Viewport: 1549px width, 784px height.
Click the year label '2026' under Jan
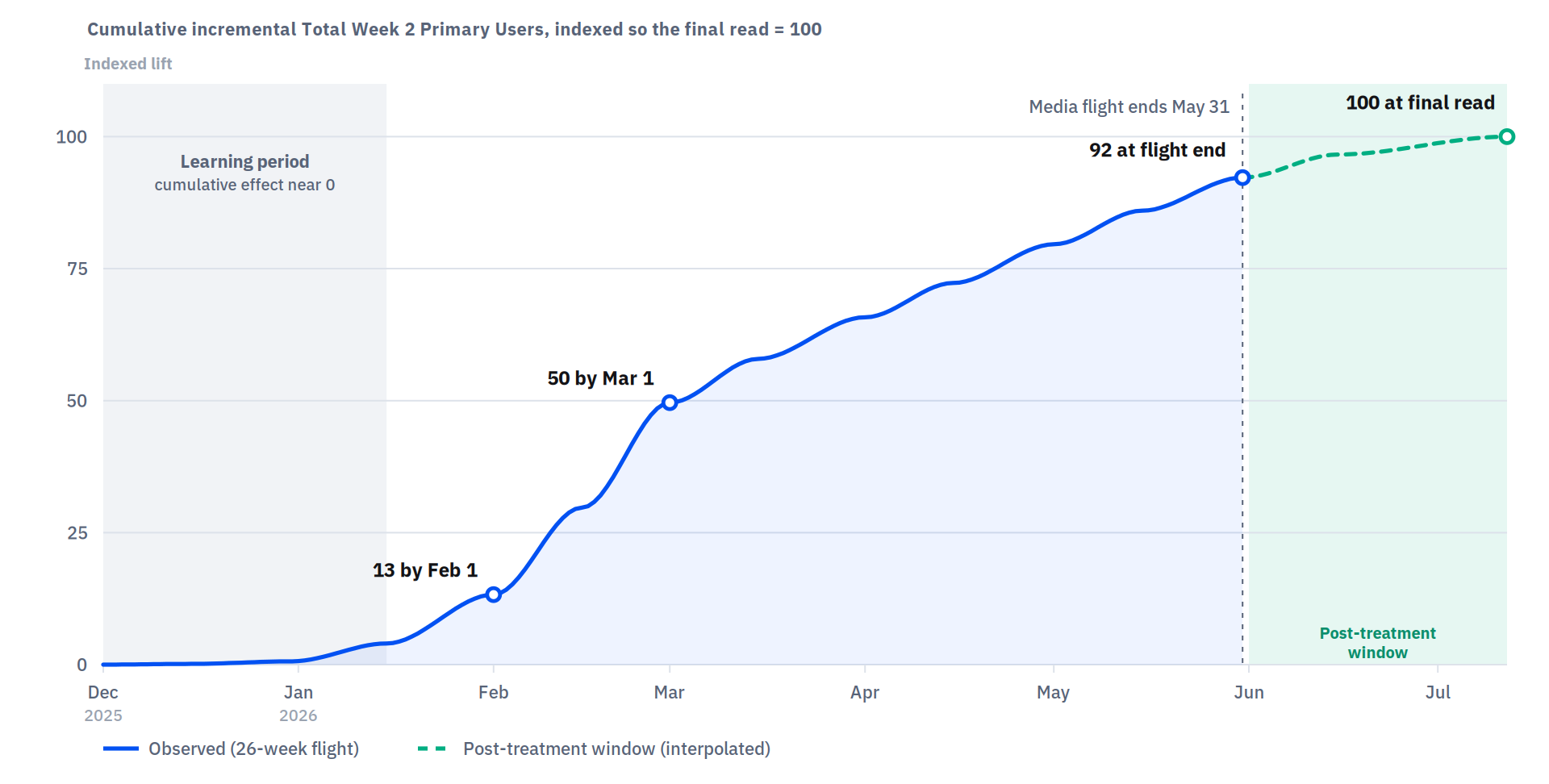tap(299, 715)
